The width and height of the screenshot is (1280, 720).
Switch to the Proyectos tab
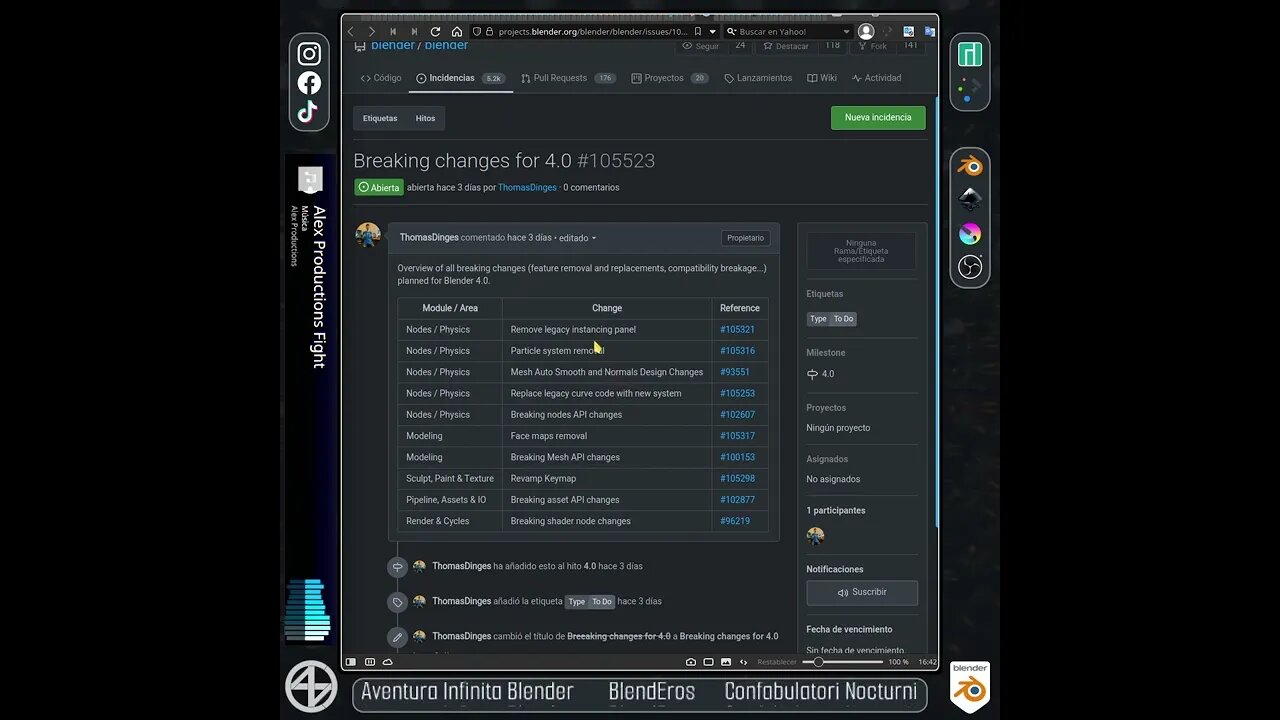pyautogui.click(x=670, y=78)
